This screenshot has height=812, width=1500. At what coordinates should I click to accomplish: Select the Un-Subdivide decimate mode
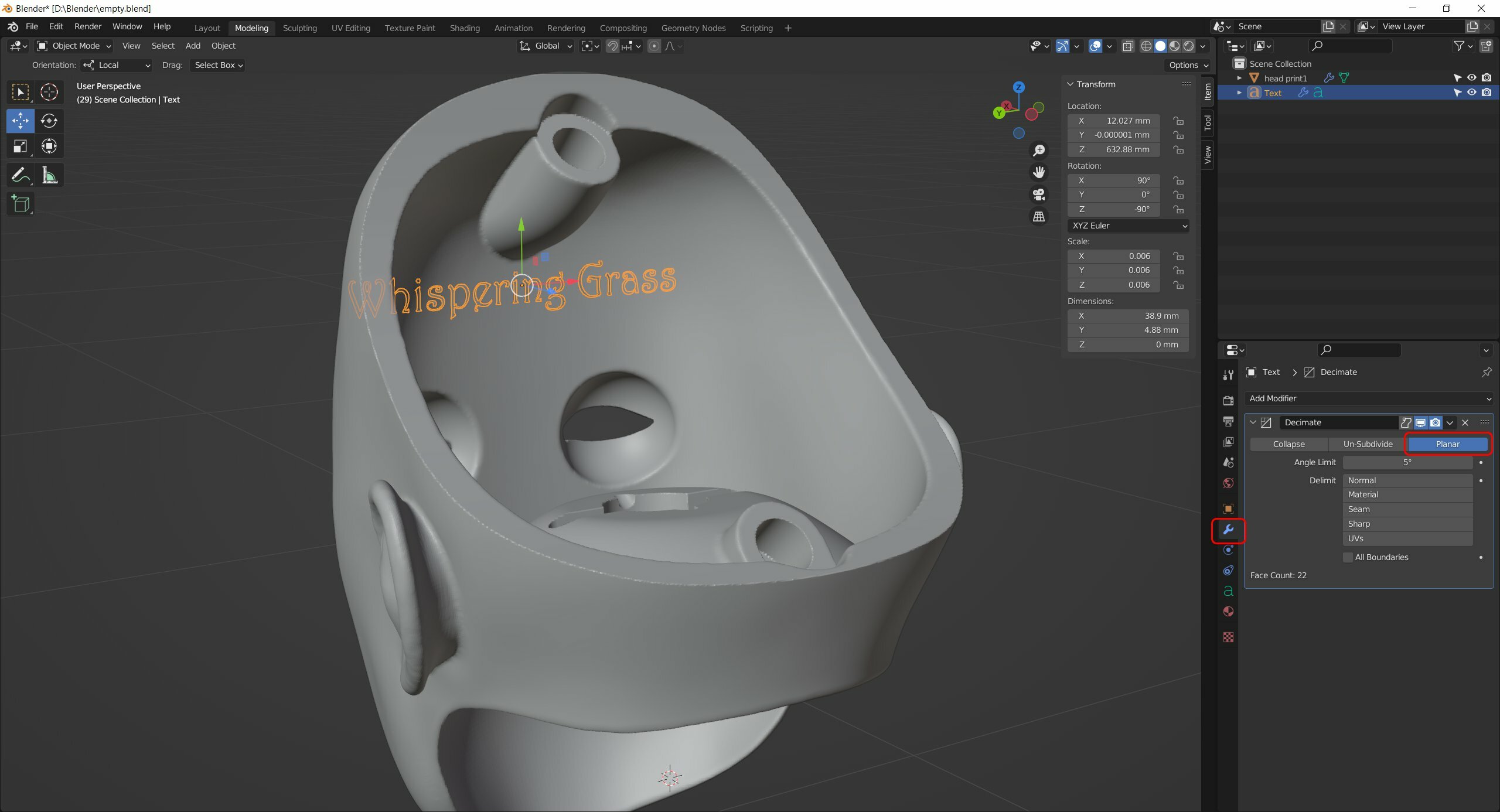1368,444
